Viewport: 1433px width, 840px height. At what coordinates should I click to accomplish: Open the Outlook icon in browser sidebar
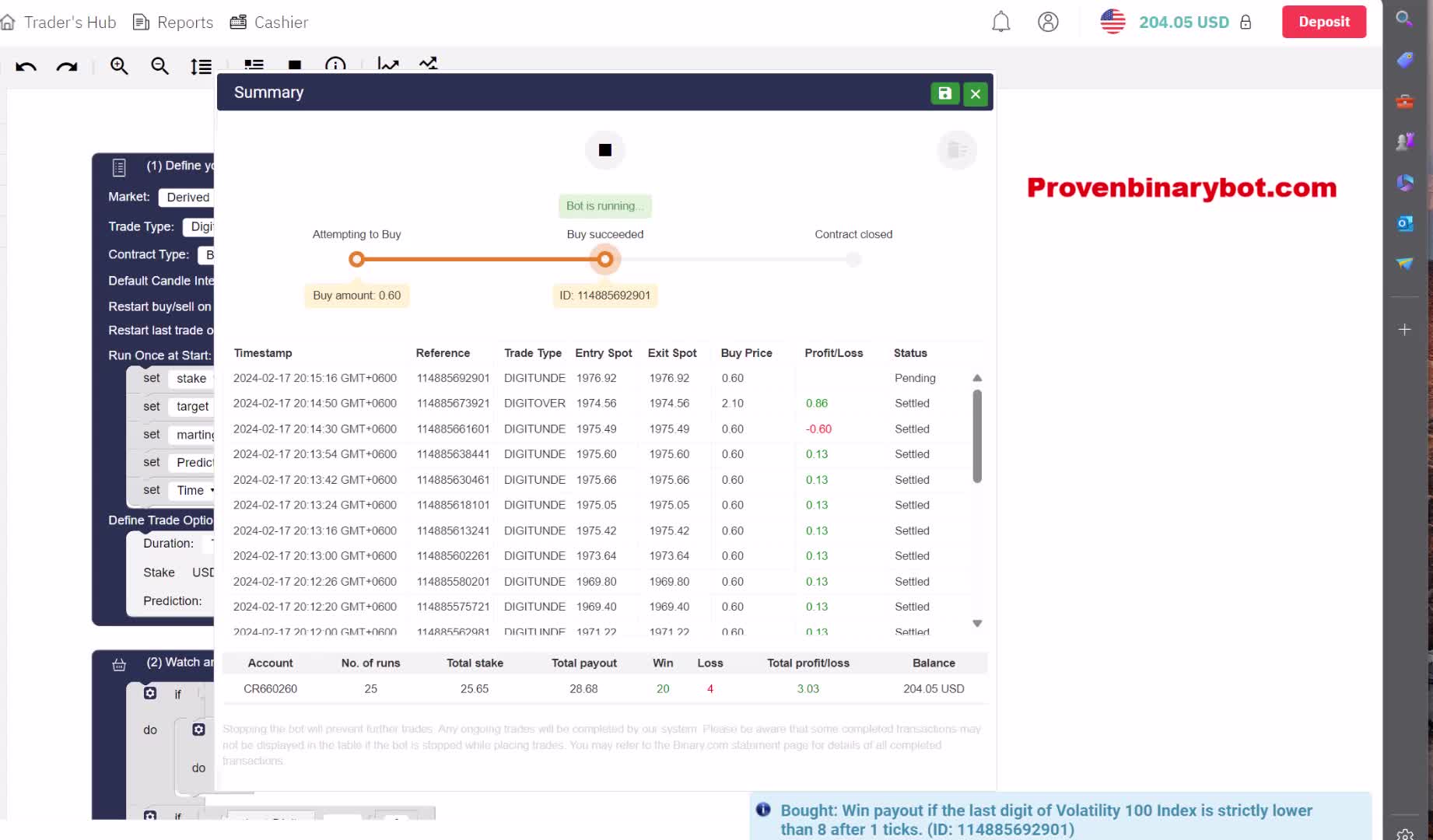pyautogui.click(x=1404, y=223)
